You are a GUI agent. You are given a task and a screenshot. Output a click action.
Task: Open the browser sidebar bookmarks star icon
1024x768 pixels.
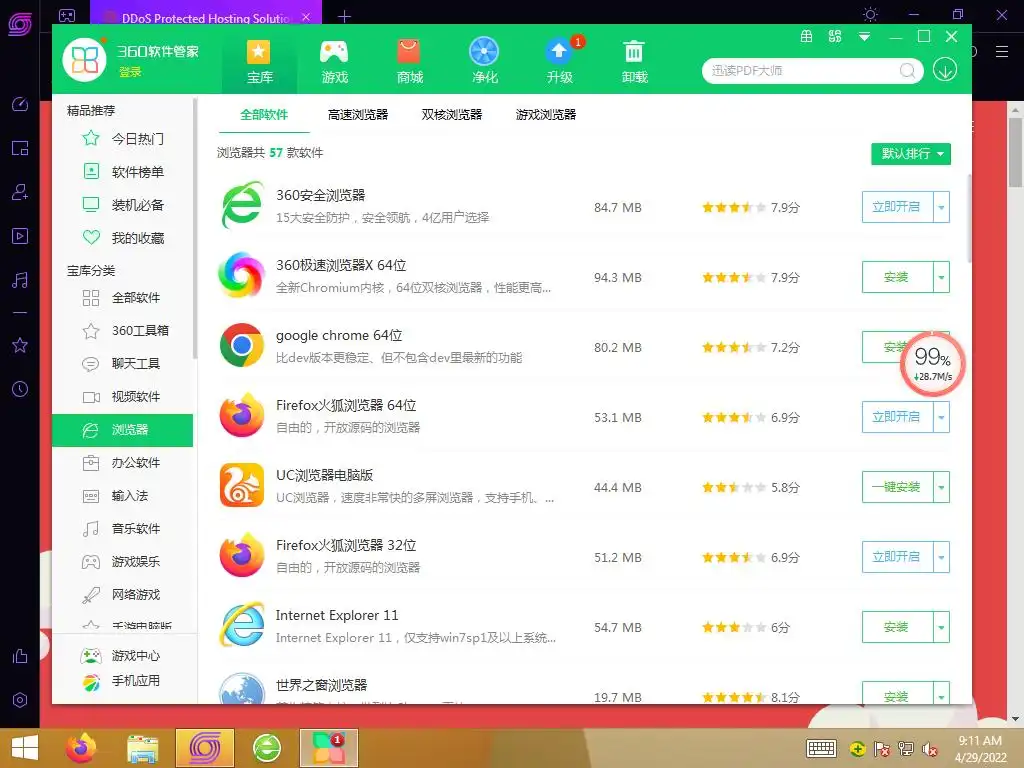pyautogui.click(x=20, y=345)
